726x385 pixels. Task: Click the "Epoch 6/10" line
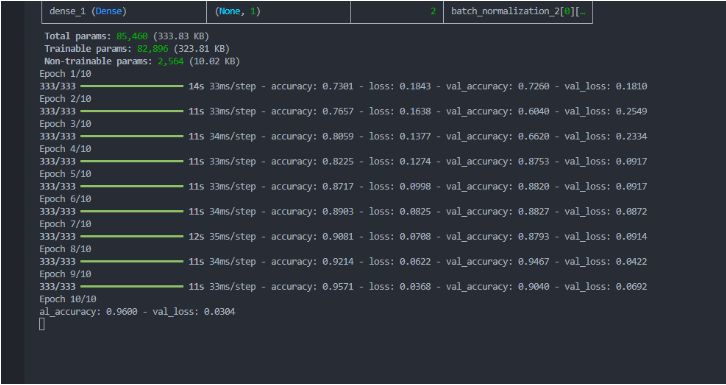tap(65, 199)
